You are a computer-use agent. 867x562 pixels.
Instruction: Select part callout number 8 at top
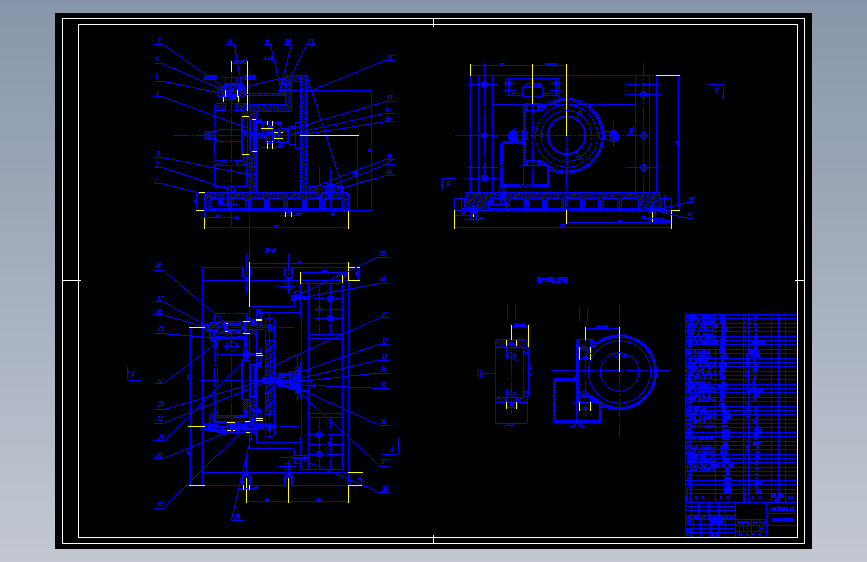229,41
